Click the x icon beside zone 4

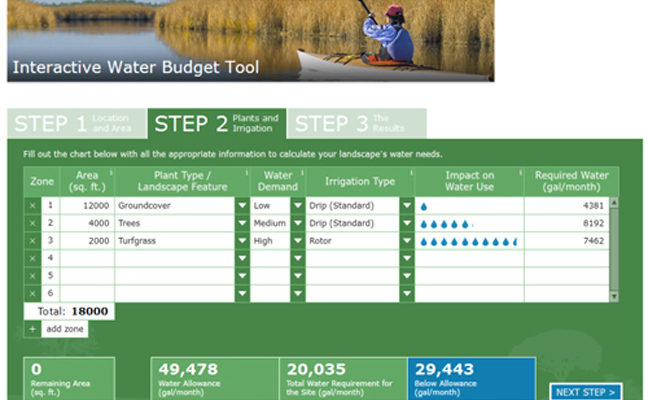tap(32, 258)
